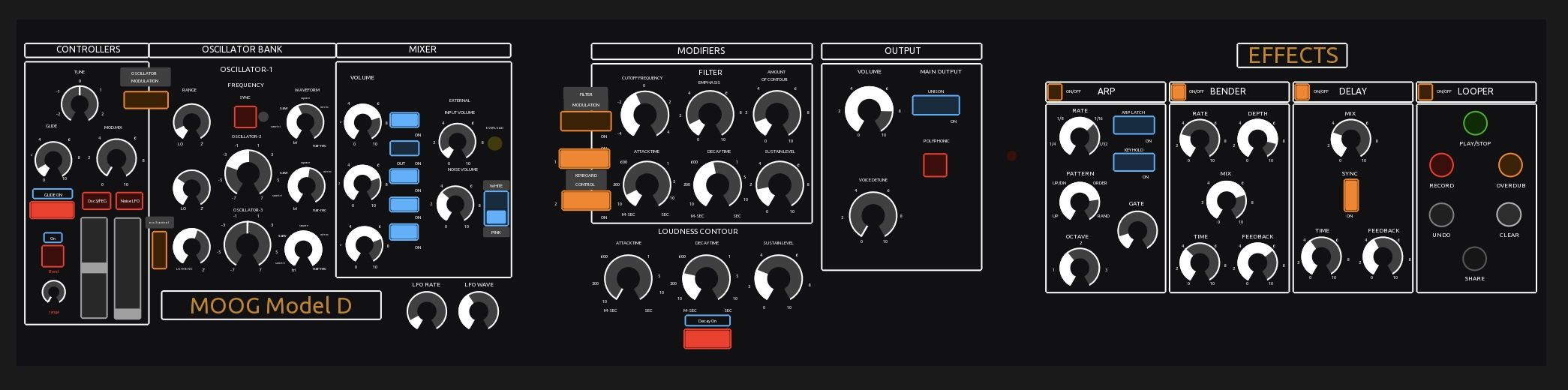This screenshot has height=390, width=1568.
Task: Click the Oscillator-2 frequency knob
Action: [x=248, y=172]
